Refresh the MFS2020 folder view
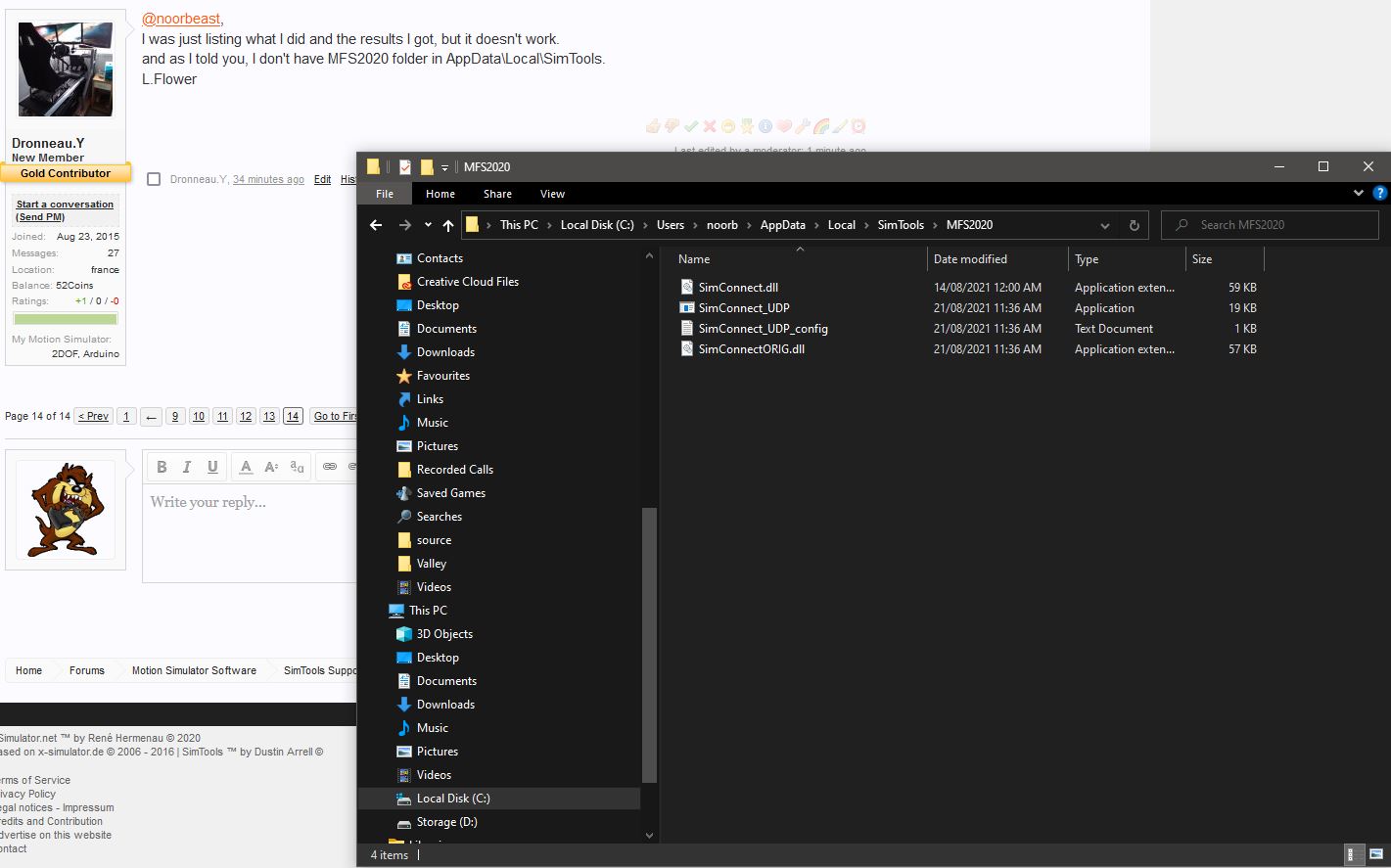 pyautogui.click(x=1134, y=225)
